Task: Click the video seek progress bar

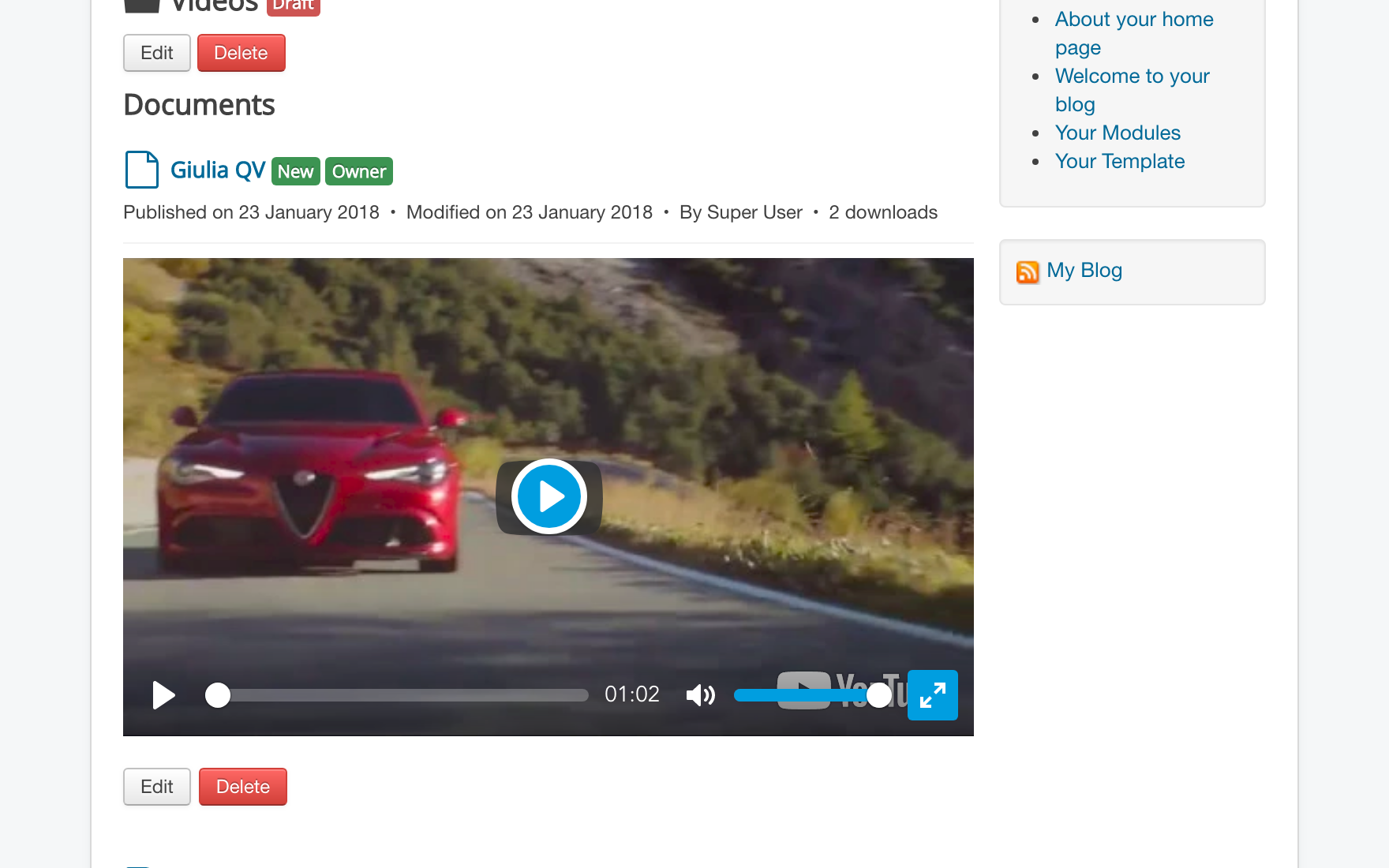Action: tap(402, 695)
